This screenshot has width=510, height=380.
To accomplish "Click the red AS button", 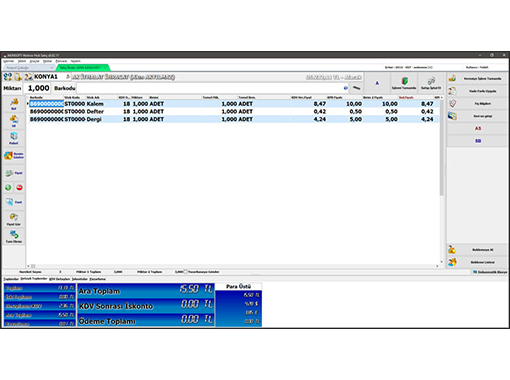I will click(478, 128).
